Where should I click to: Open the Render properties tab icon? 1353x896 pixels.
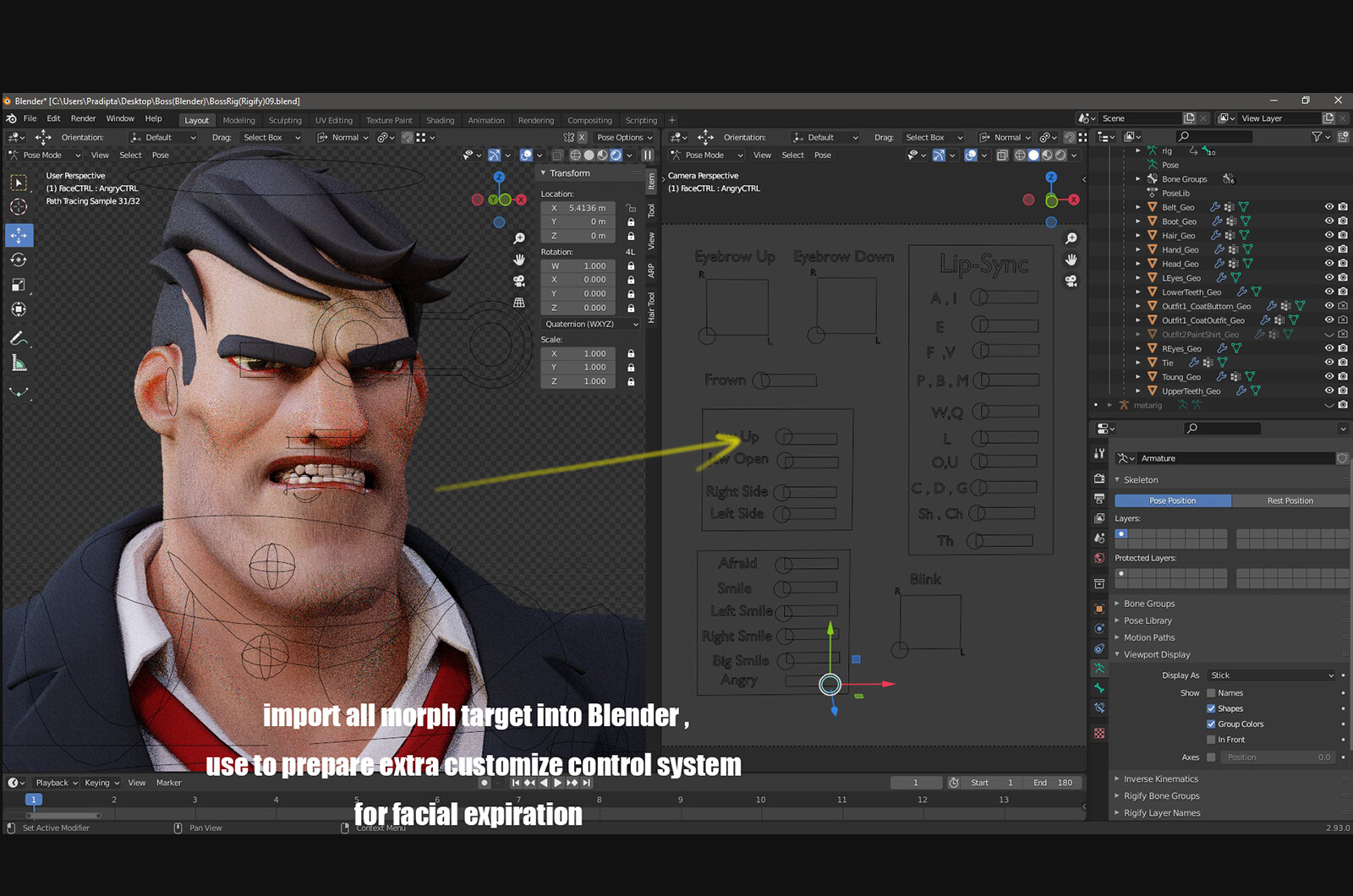point(1099,478)
